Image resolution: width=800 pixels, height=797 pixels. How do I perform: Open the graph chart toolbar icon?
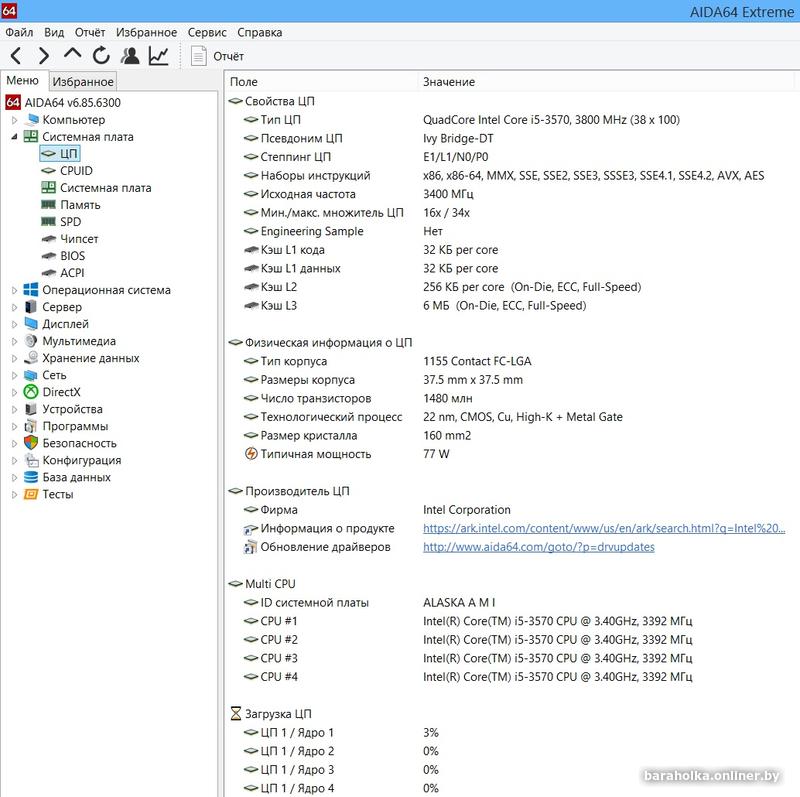pos(159,55)
